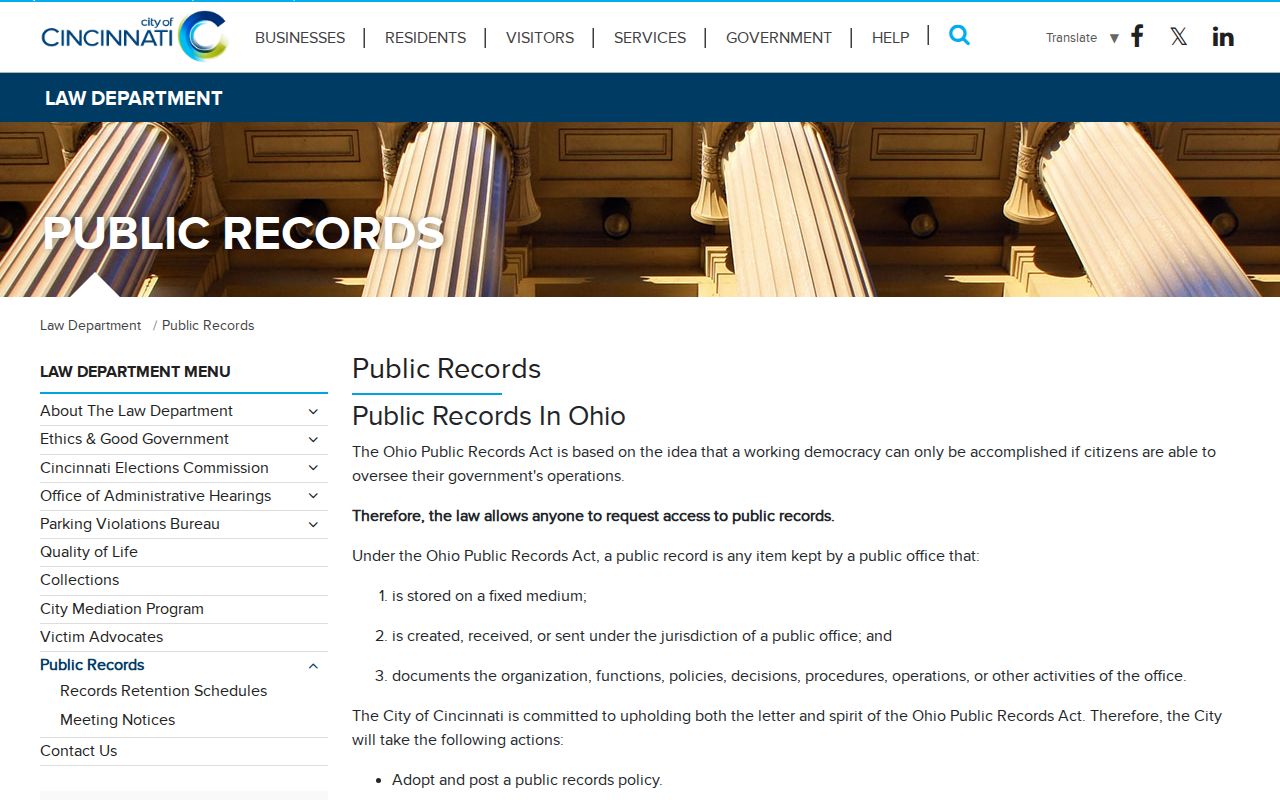This screenshot has width=1280, height=800.
Task: Open Records Retention Schedules sublink
Action: click(x=164, y=691)
